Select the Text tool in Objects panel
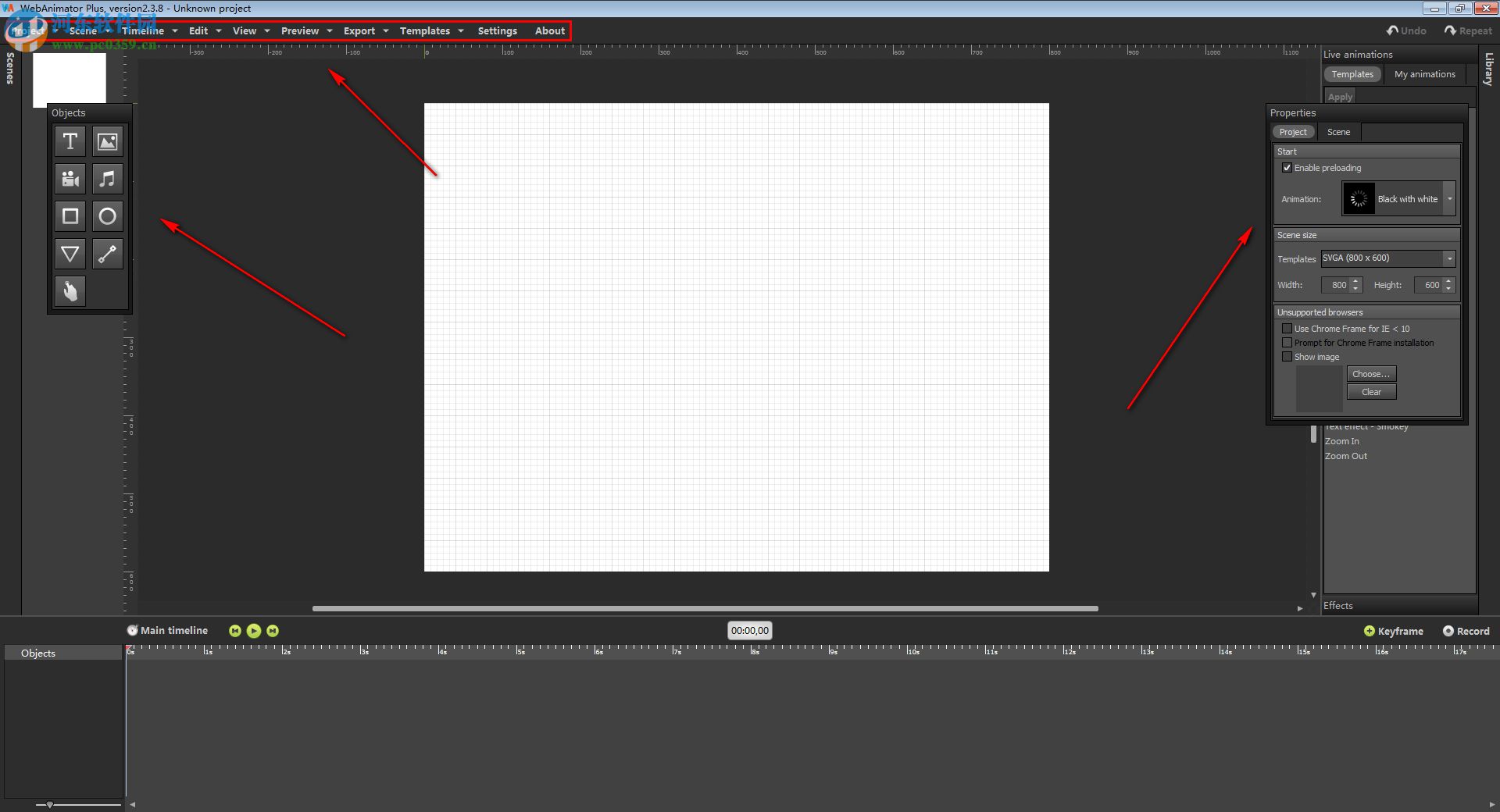The height and width of the screenshot is (812, 1500). (70, 141)
